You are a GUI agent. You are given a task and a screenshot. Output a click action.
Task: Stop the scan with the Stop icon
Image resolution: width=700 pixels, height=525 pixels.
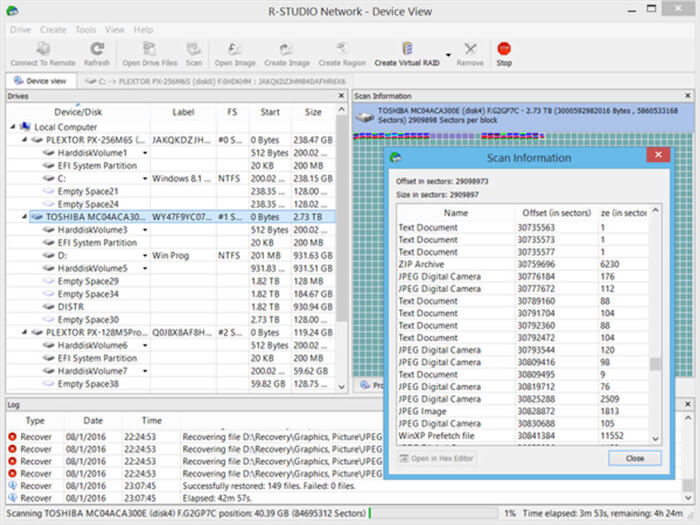504,54
